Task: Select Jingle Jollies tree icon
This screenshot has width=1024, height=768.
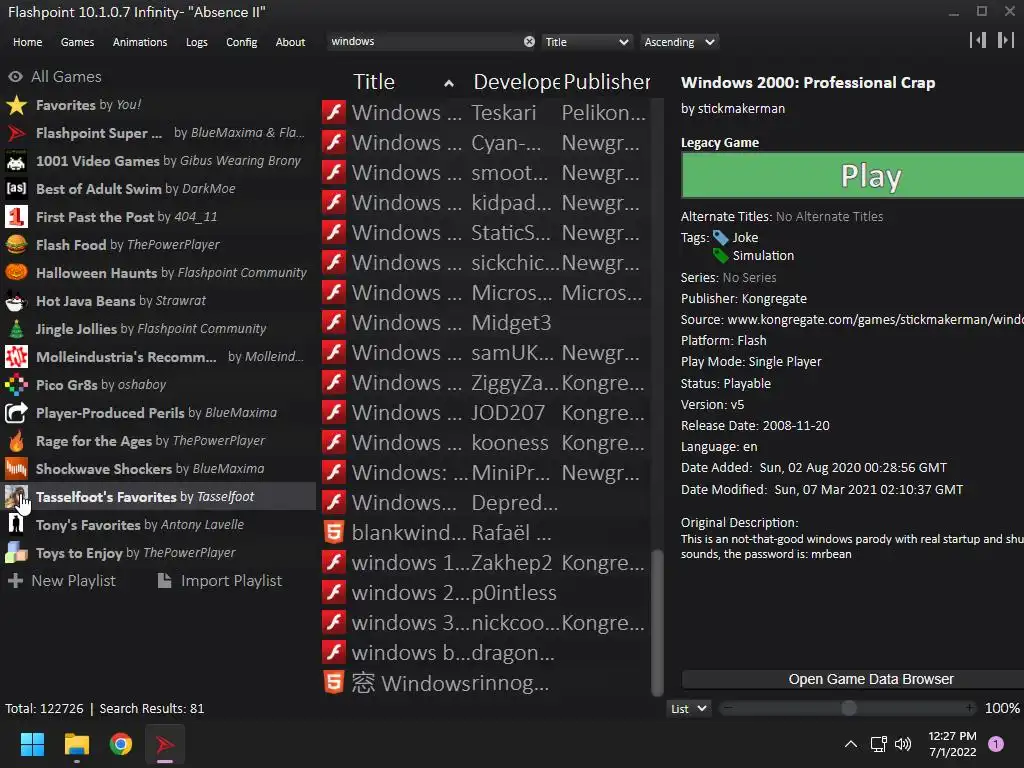Action: 16,329
